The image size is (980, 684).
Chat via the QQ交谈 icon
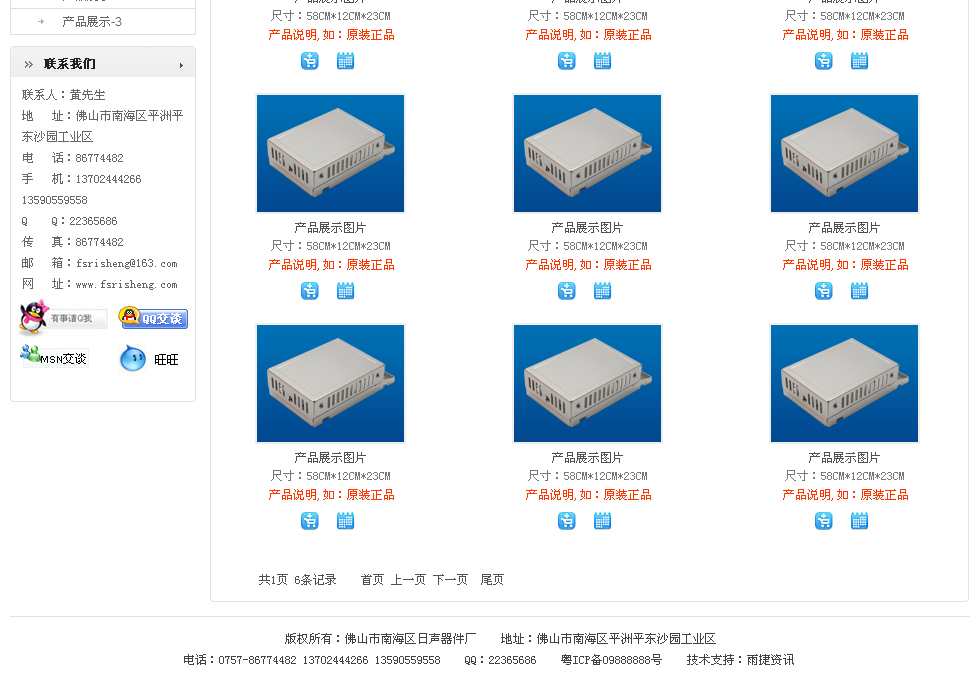(x=153, y=318)
